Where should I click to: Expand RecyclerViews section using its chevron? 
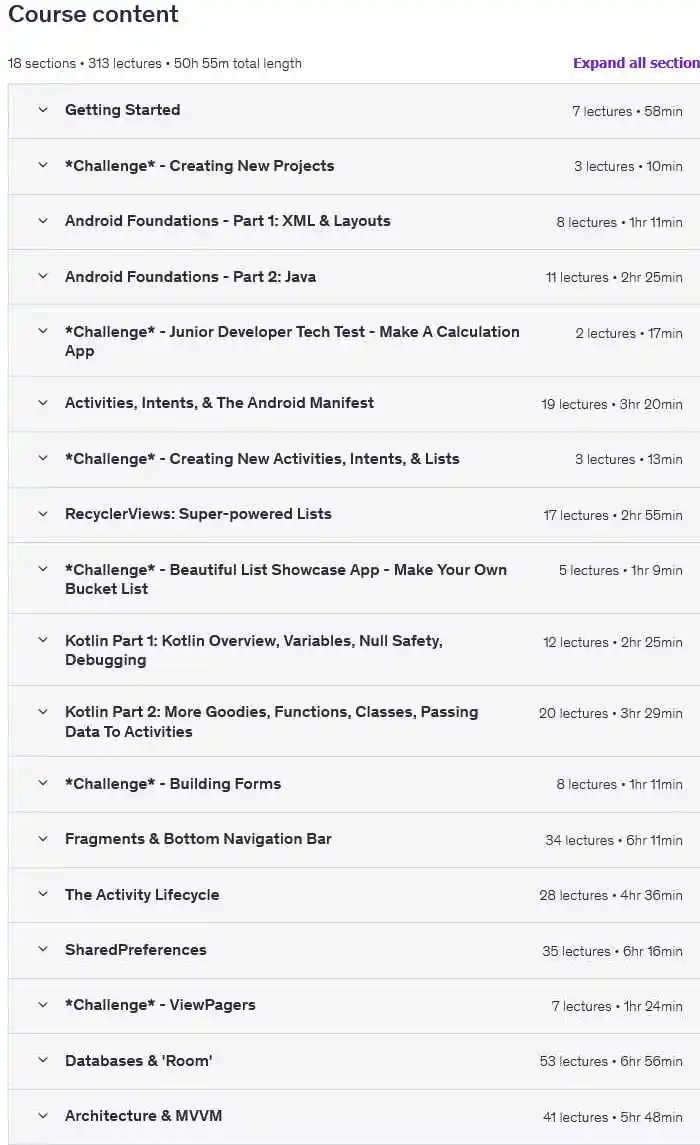coord(43,514)
